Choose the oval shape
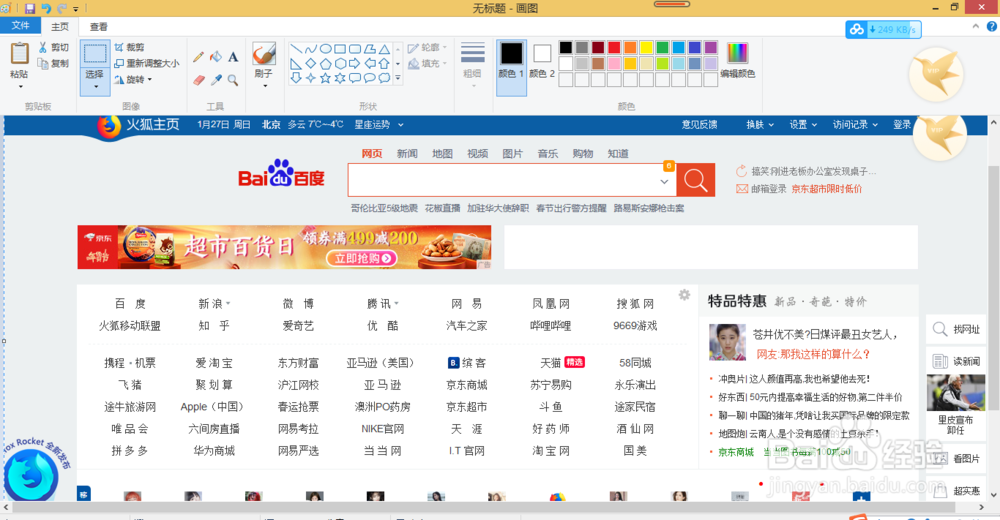The height and width of the screenshot is (520, 1000). [x=325, y=49]
